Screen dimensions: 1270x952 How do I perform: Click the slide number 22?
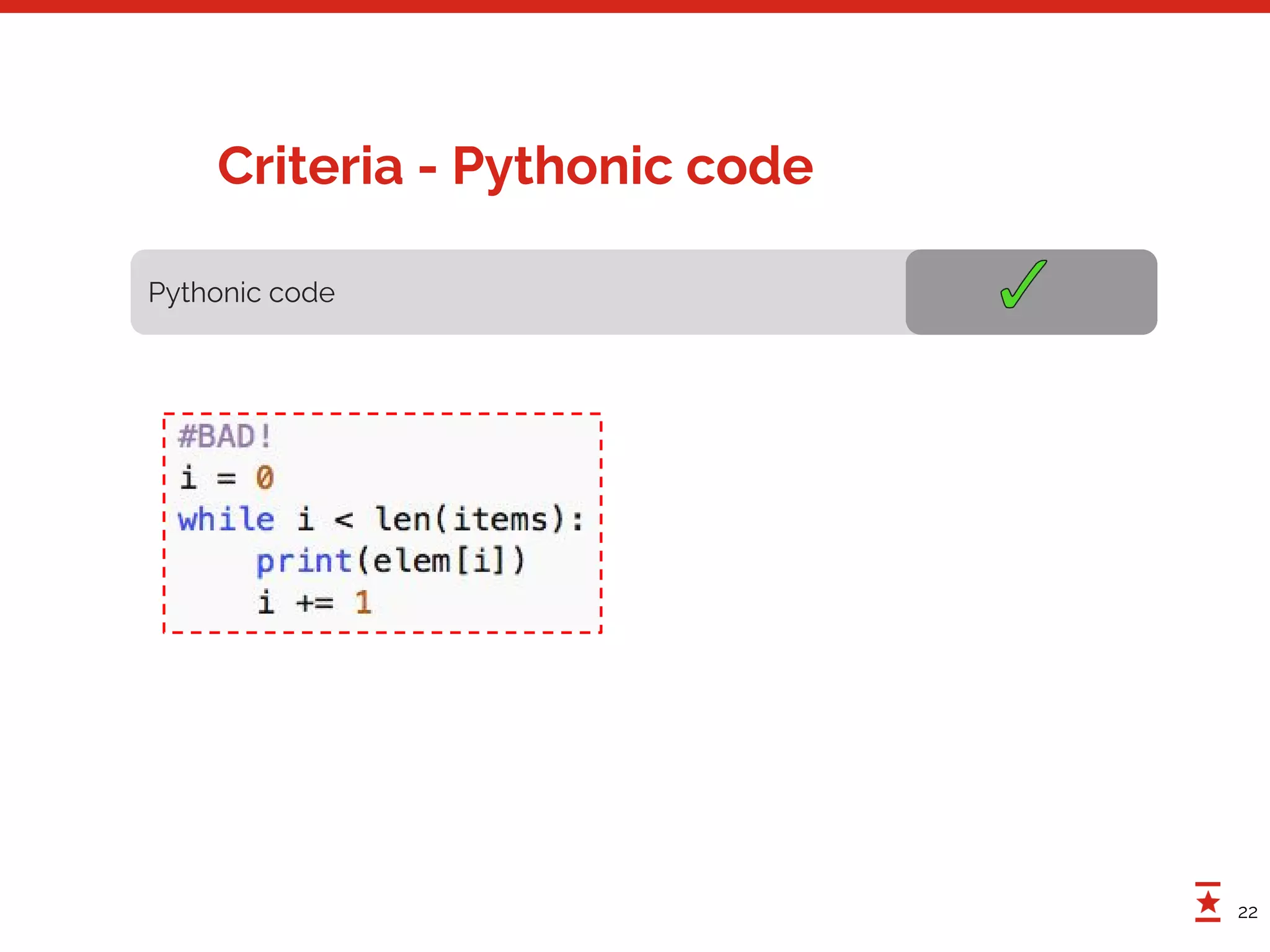pyautogui.click(x=1247, y=912)
